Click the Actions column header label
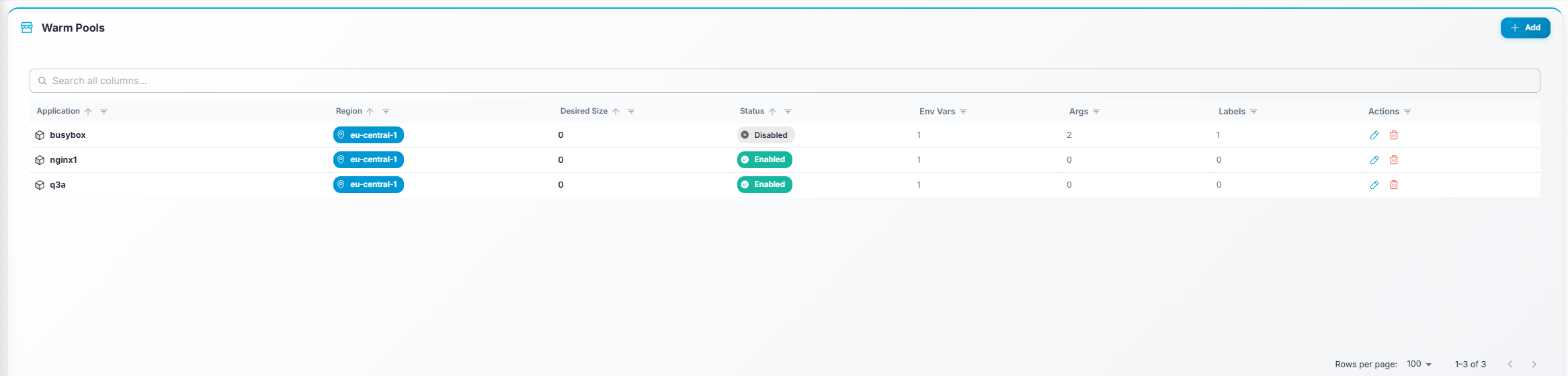 coord(1384,112)
